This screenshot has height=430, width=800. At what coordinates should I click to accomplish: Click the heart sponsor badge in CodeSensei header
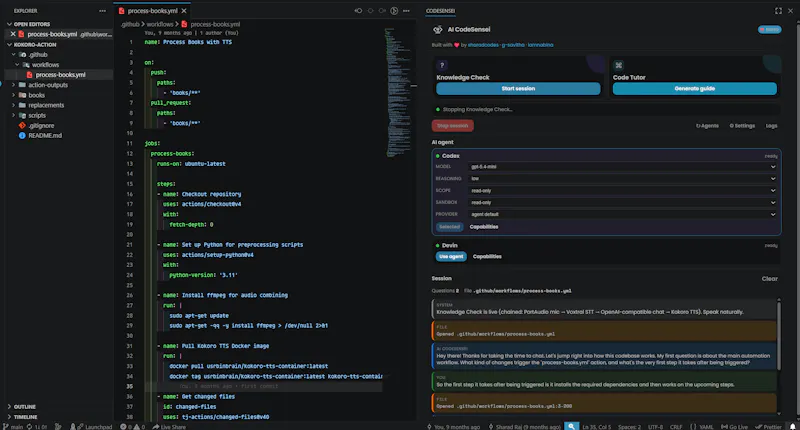769,30
